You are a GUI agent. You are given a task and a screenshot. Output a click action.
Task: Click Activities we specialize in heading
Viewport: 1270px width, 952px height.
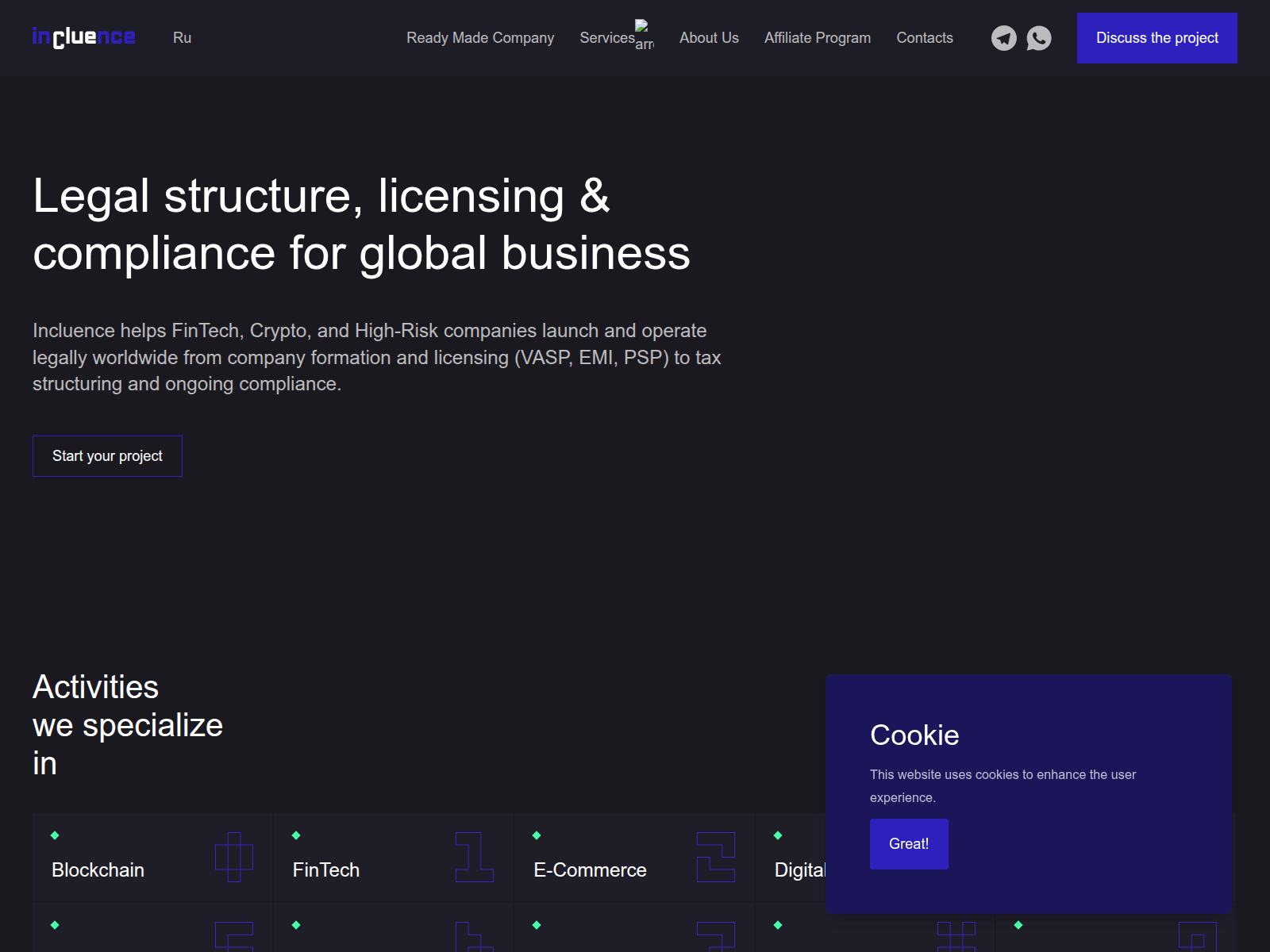click(128, 725)
